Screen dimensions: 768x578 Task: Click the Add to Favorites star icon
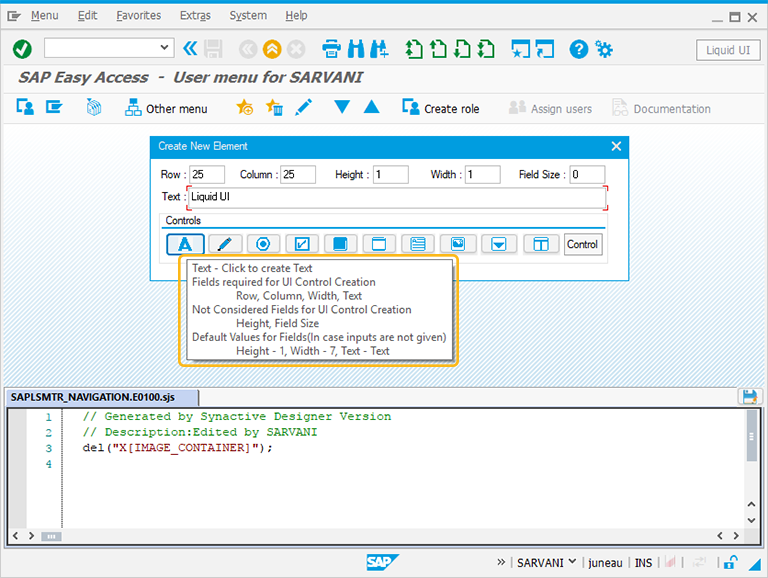[244, 107]
